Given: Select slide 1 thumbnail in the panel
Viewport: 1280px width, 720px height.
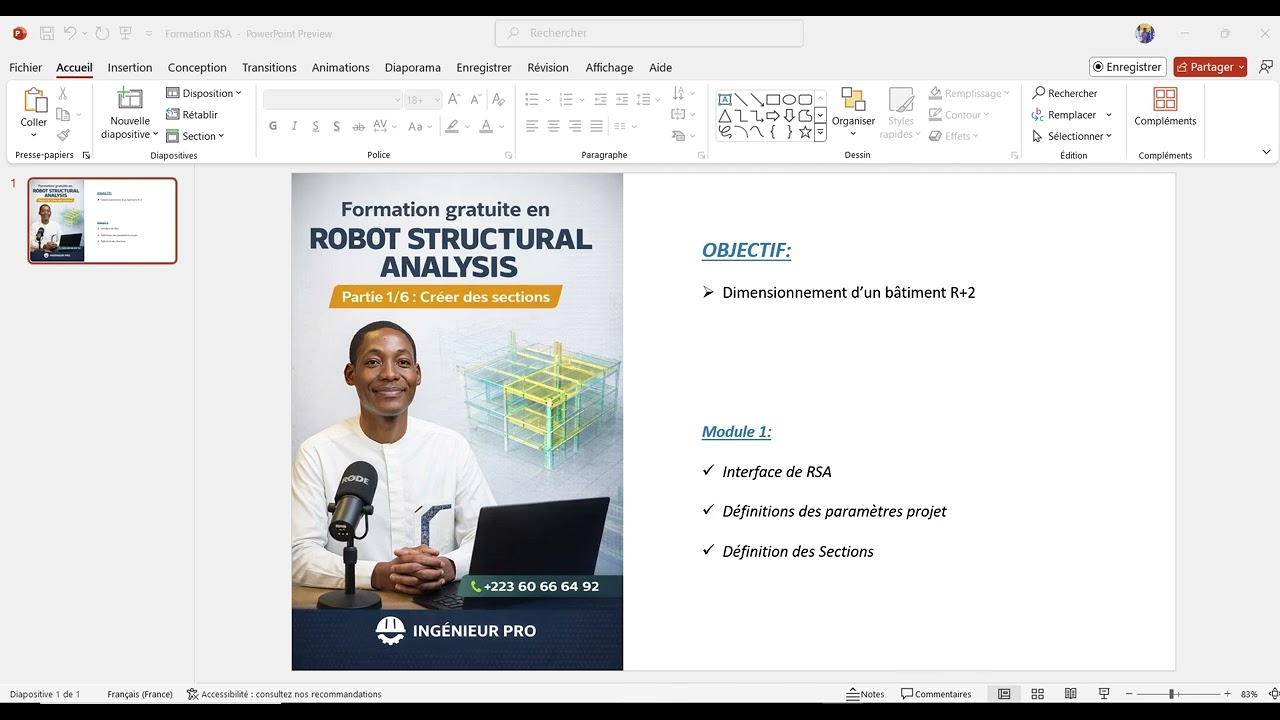Looking at the screenshot, I should click(x=102, y=221).
